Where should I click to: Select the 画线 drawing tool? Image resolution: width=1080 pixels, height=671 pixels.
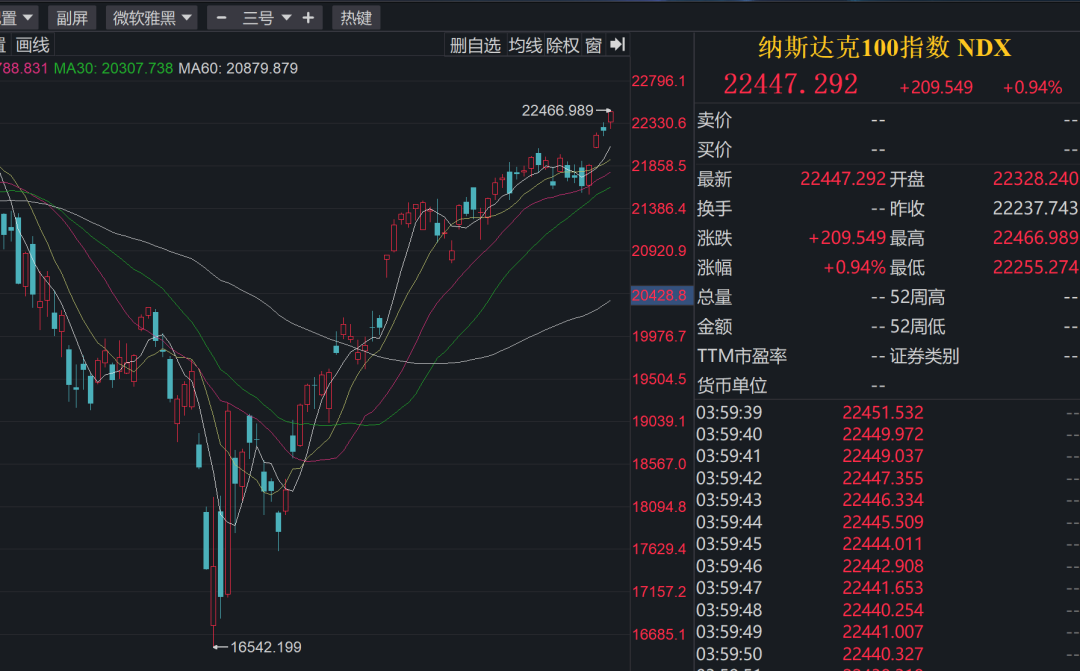click(33, 44)
